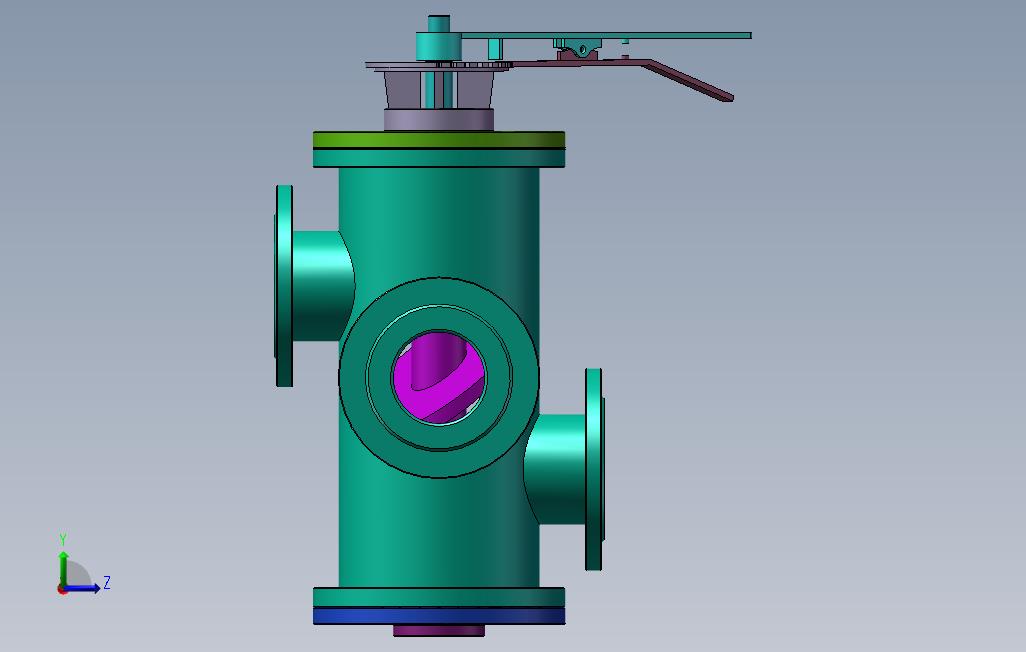
Task: Select the main cylindrical valve body
Action: pos(438,223)
